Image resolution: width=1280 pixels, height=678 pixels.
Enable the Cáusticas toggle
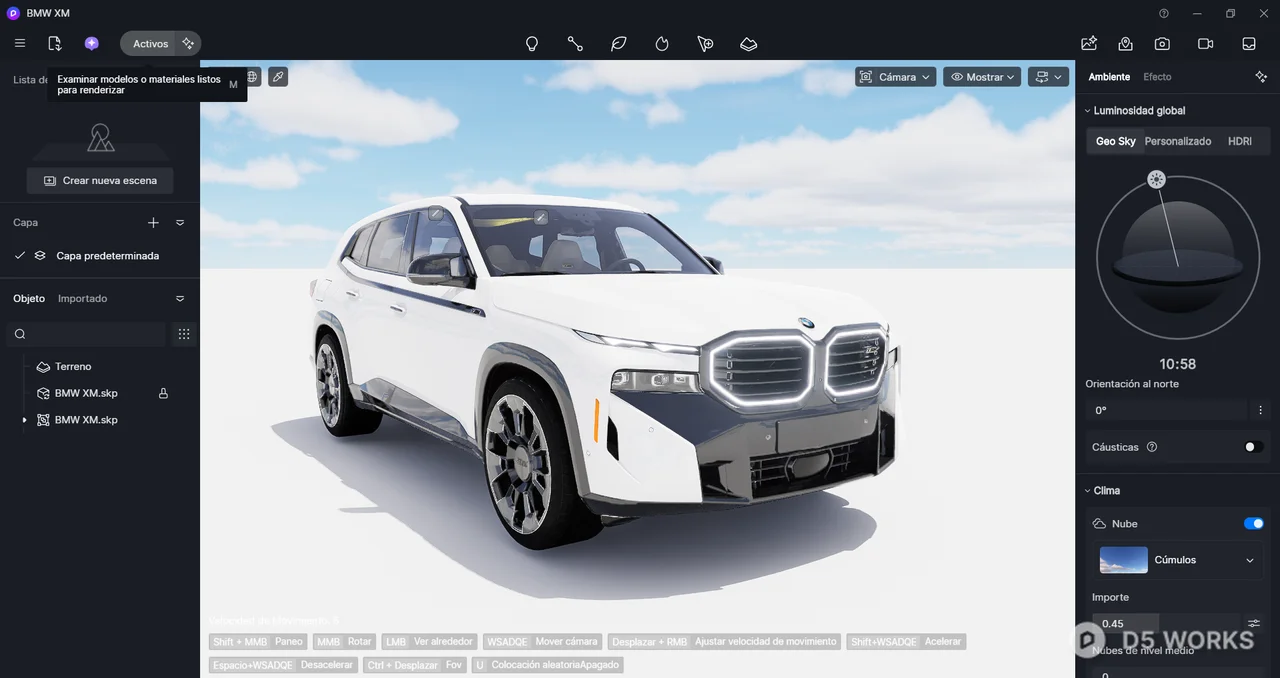tap(1254, 447)
